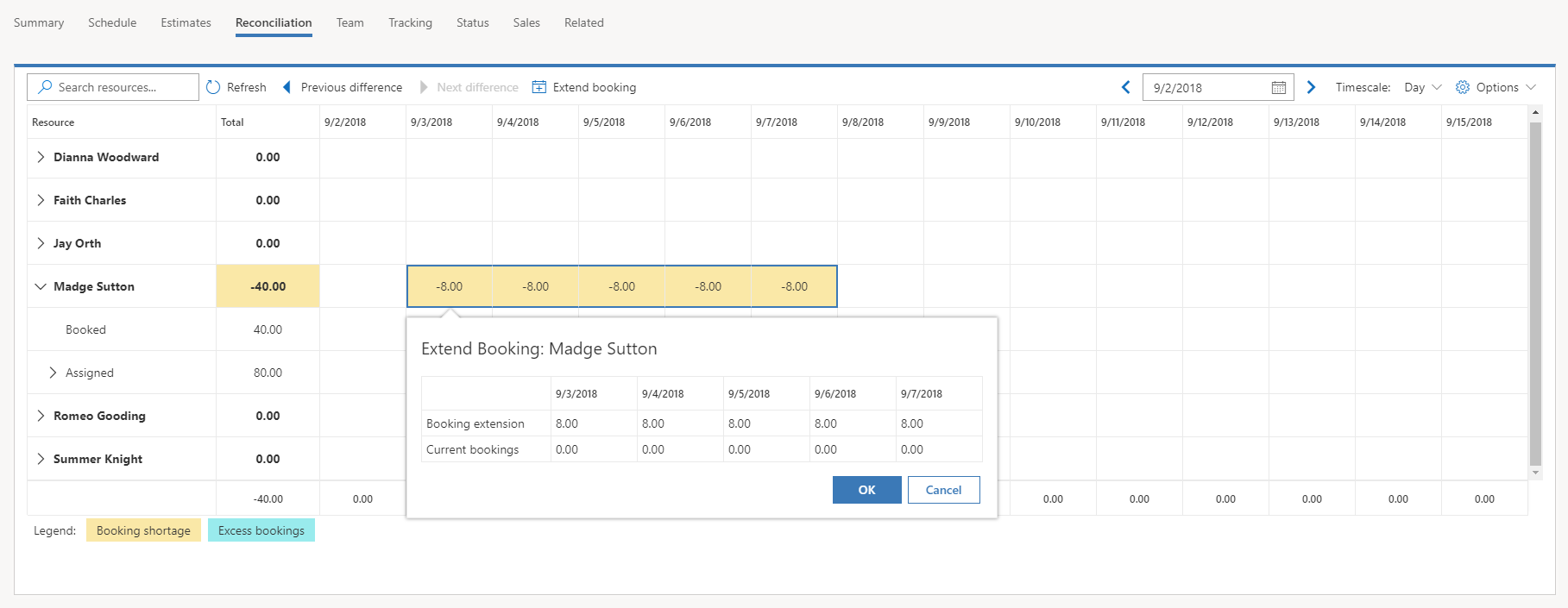Expand the Summer Knight row

click(x=41, y=459)
